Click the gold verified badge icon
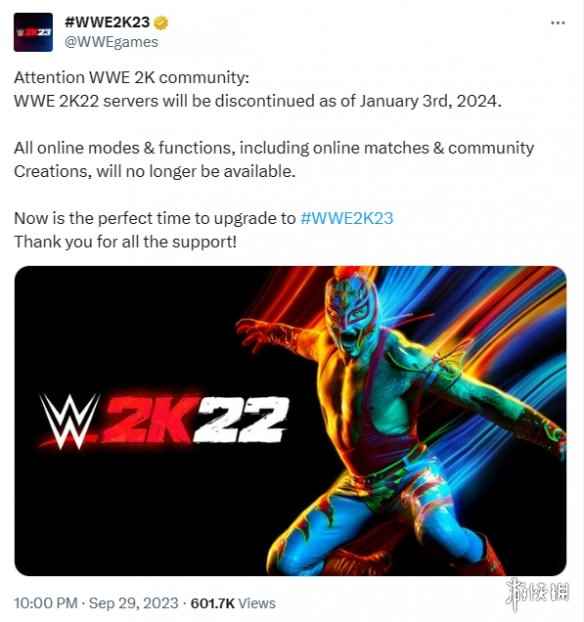Image resolution: width=584 pixels, height=622 pixels. coord(161,23)
